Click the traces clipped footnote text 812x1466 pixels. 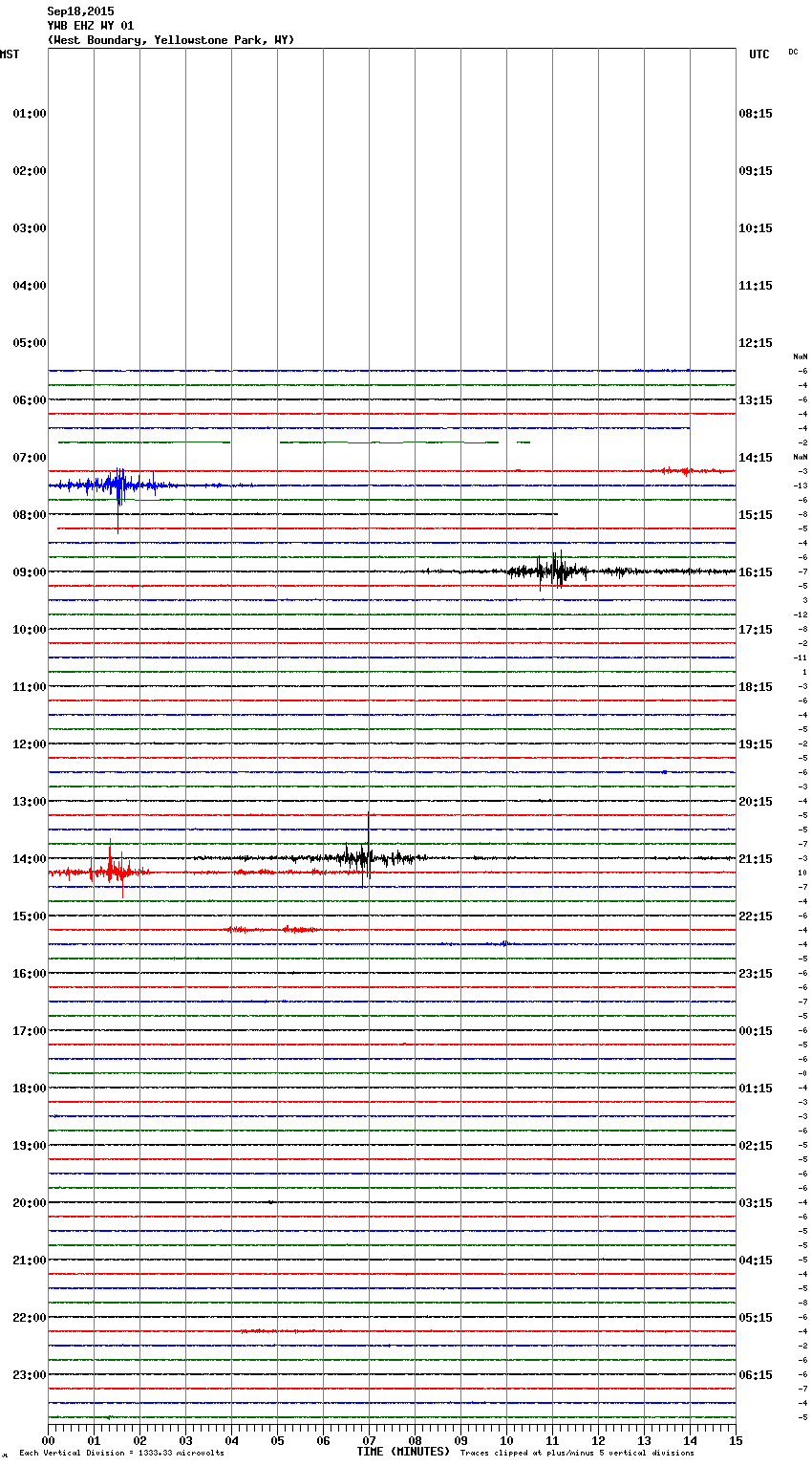tap(577, 1454)
